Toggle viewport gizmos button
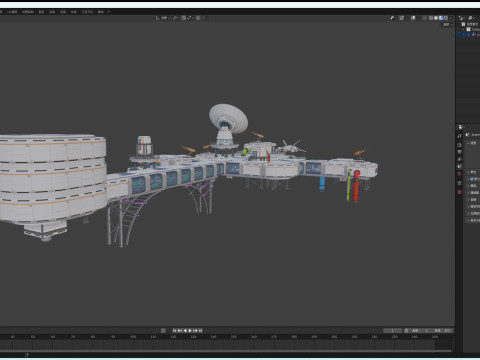This screenshot has height=360, width=480. [x=402, y=18]
